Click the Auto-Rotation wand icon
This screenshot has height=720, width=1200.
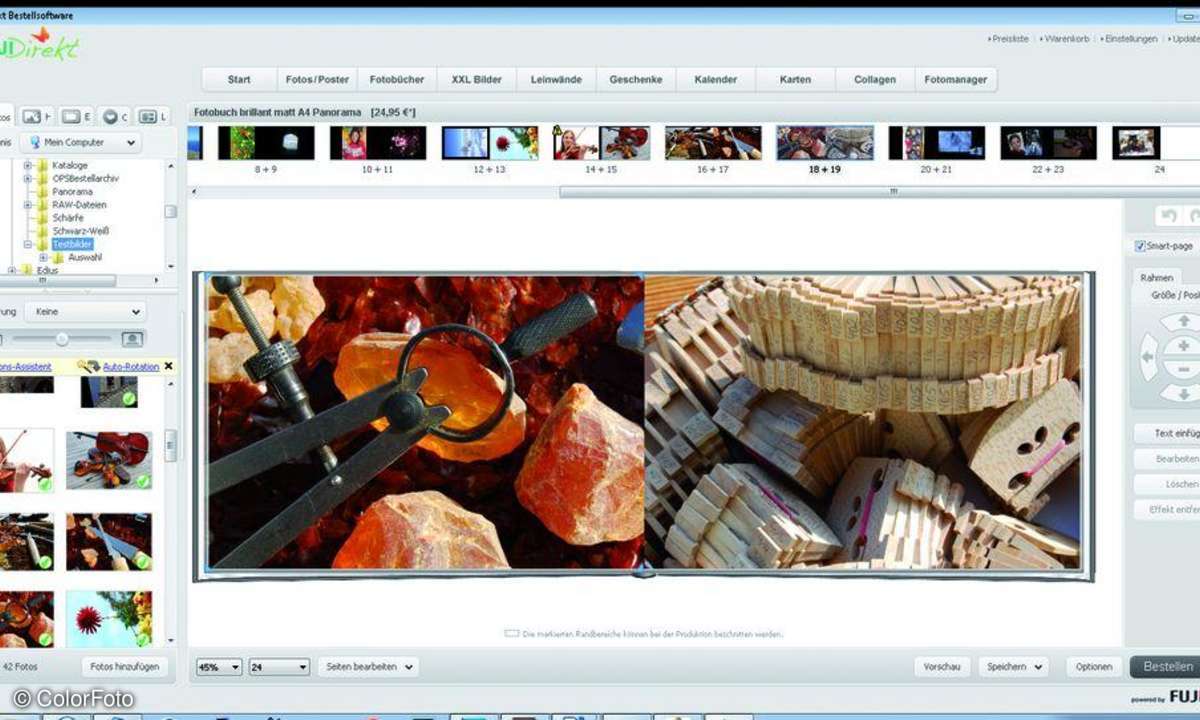89,367
